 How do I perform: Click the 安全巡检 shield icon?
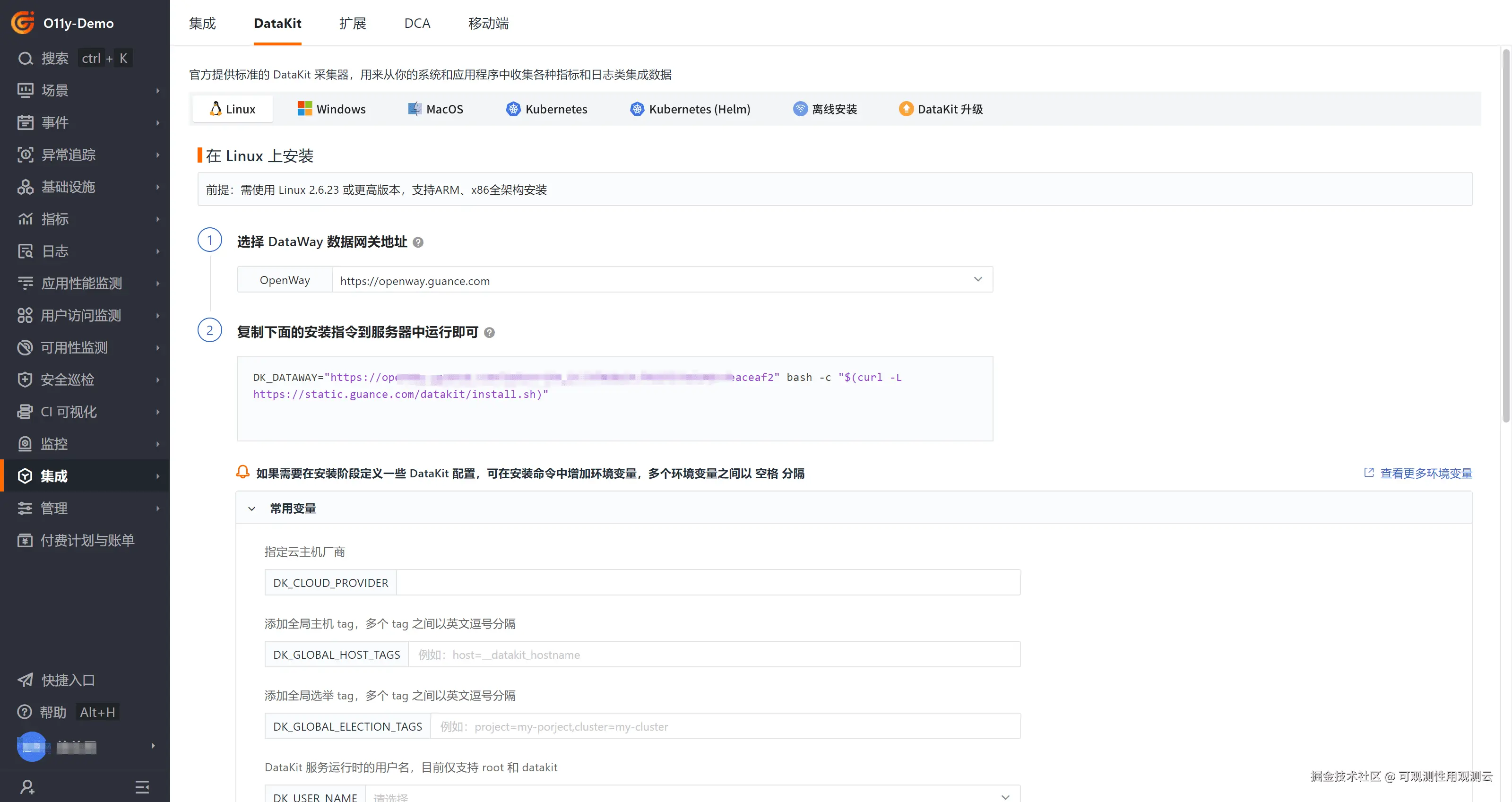click(25, 379)
